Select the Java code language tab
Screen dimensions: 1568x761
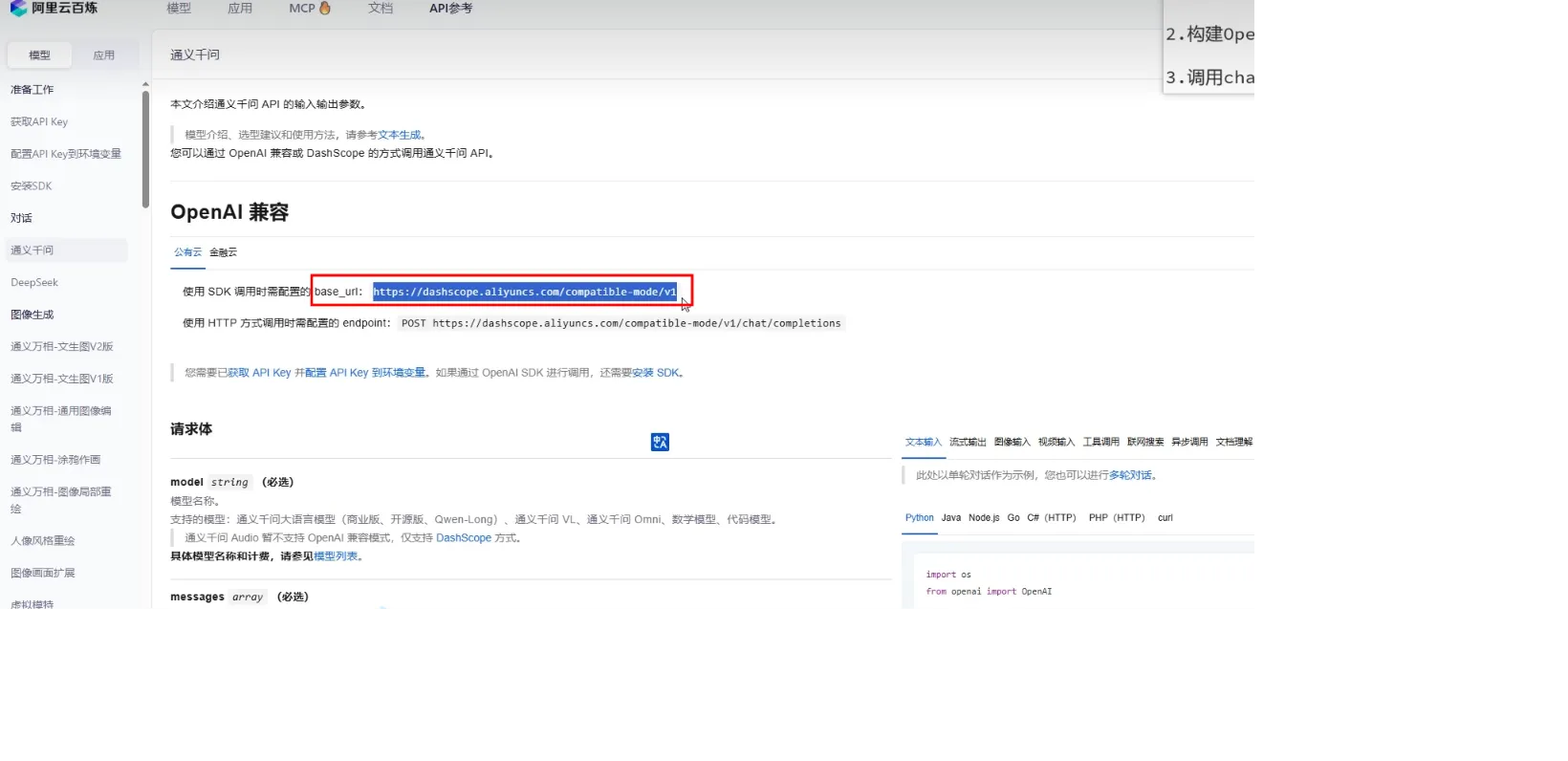click(950, 518)
